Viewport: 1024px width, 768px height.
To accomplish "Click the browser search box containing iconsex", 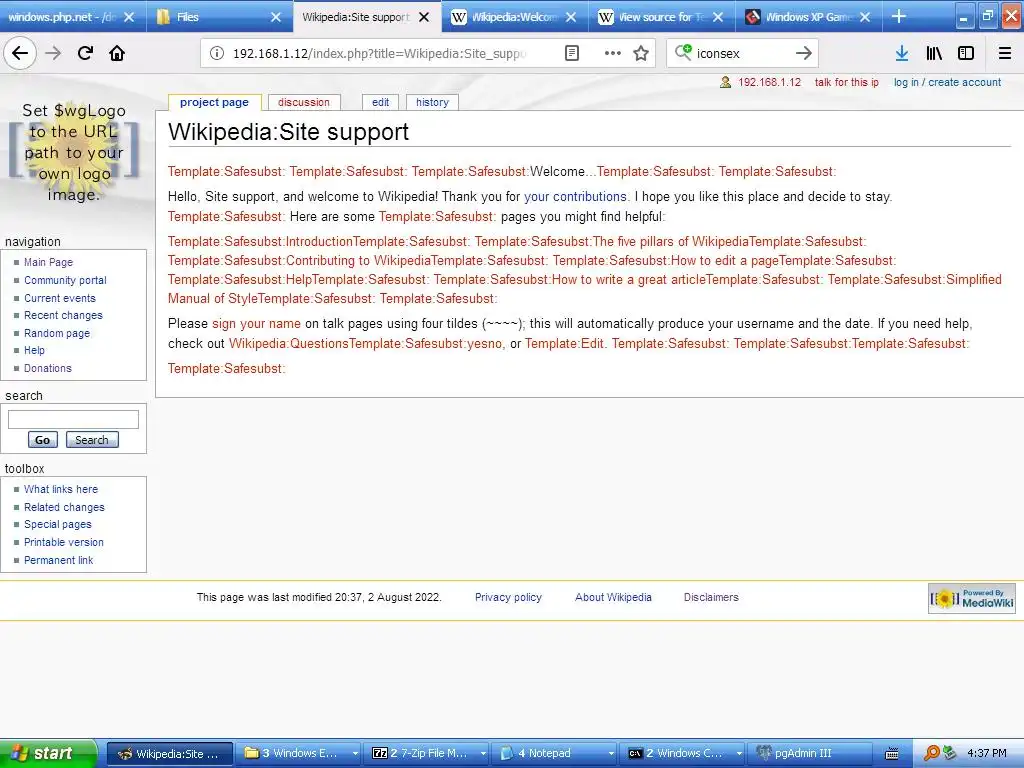I will pos(742,53).
